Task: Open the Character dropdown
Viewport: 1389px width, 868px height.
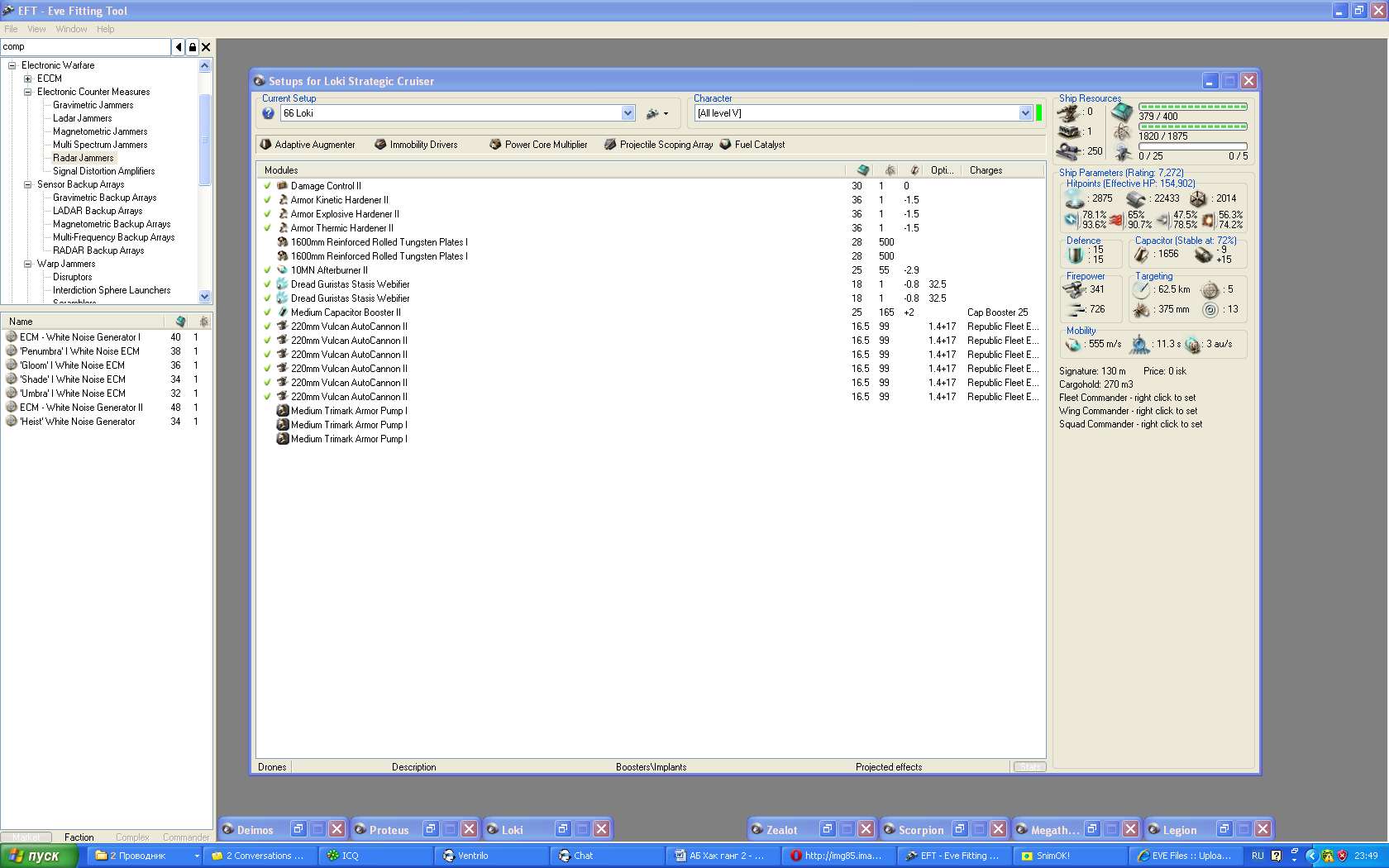Action: click(x=1025, y=113)
